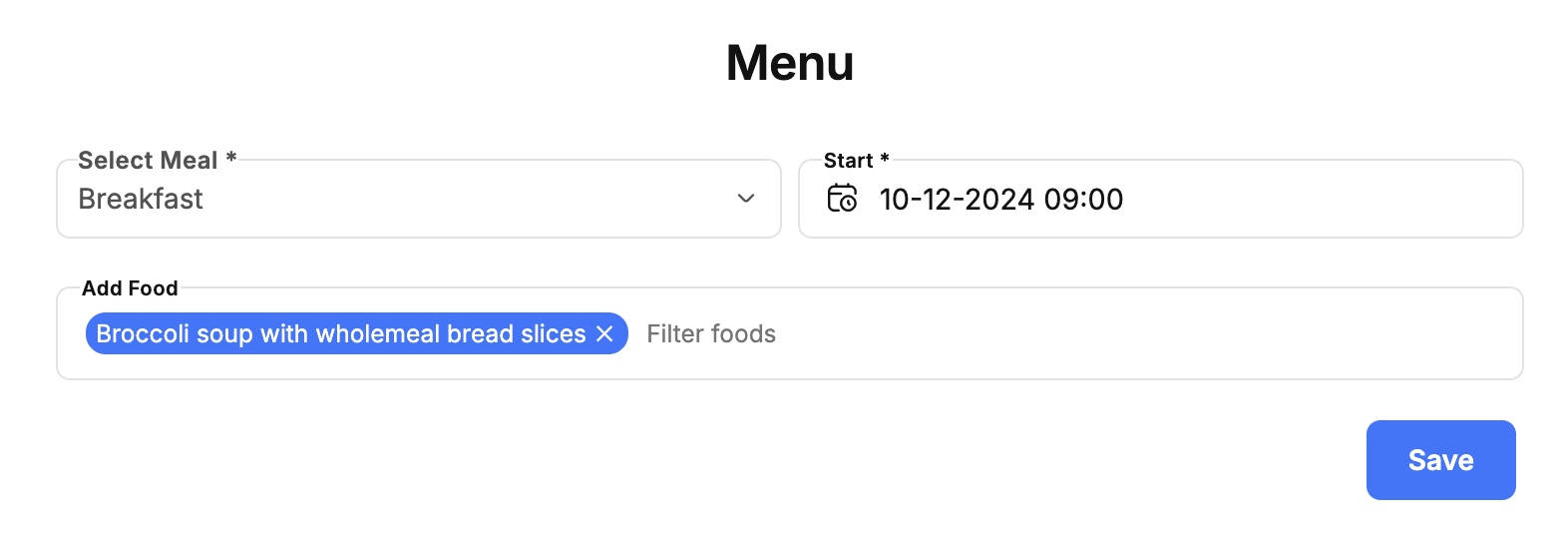The width and height of the screenshot is (1568, 541).
Task: Remove the Broccoli soup chip via X
Action: 604,333
